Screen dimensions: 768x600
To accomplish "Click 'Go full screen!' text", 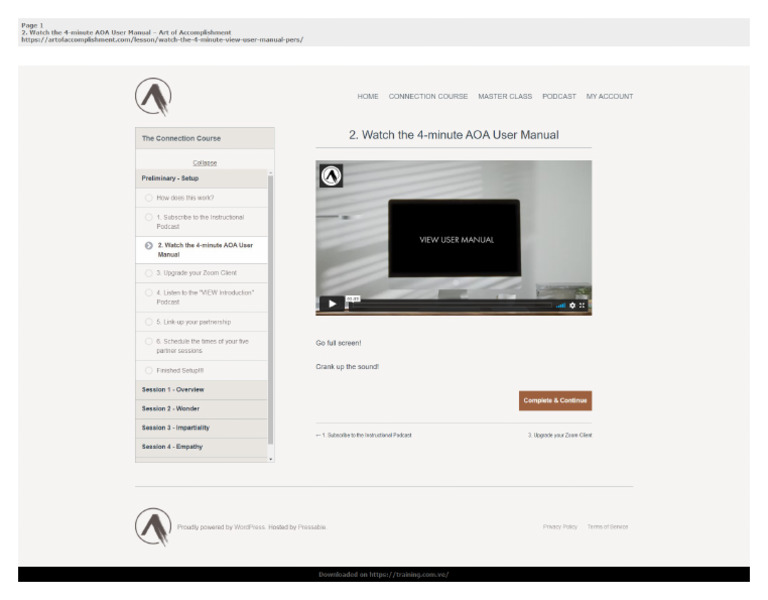I will point(338,343).
